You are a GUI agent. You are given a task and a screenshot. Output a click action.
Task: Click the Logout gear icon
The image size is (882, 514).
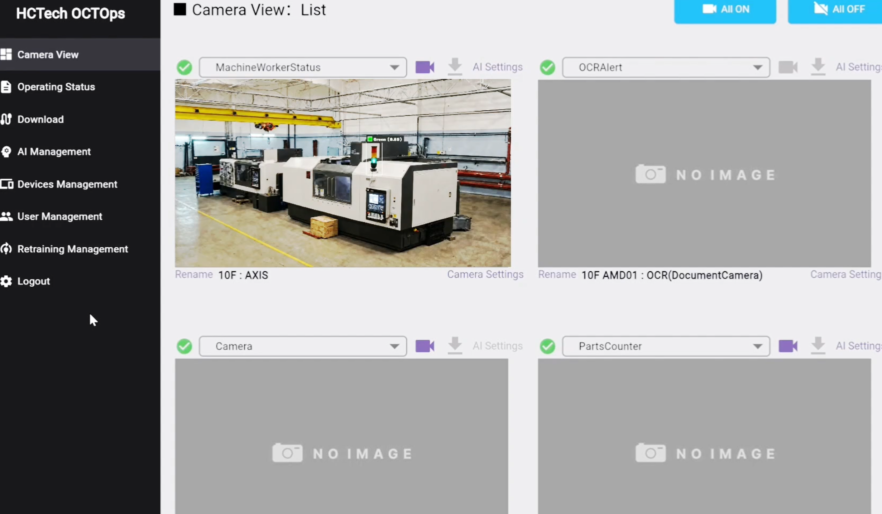[x=6, y=281]
